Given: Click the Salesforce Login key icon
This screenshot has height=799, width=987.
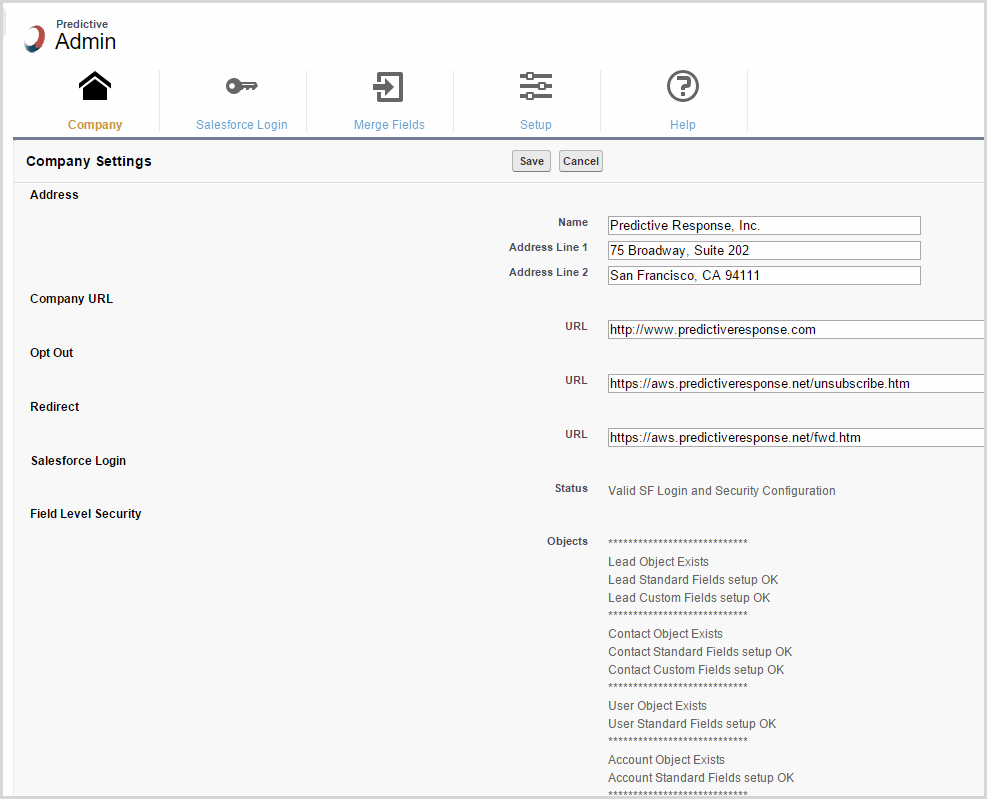Looking at the screenshot, I should [241, 87].
